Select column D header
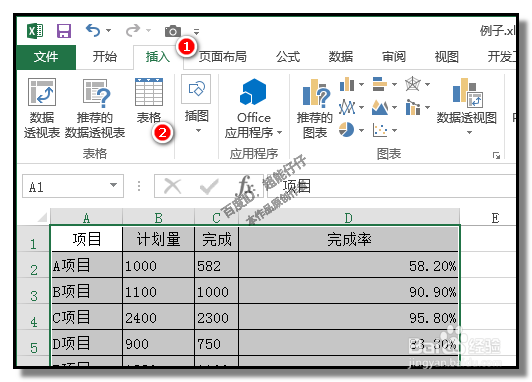 pos(349,217)
